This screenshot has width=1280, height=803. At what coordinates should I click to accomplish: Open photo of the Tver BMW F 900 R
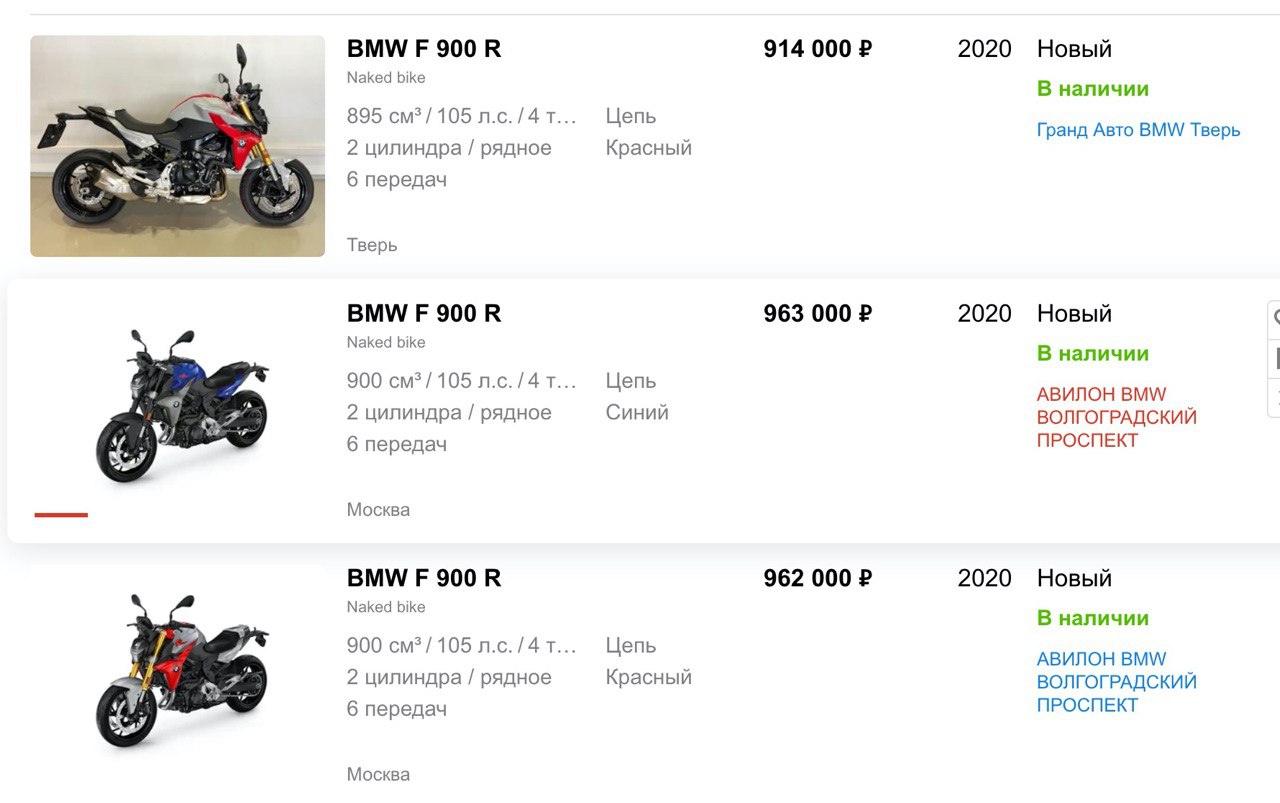coord(177,146)
